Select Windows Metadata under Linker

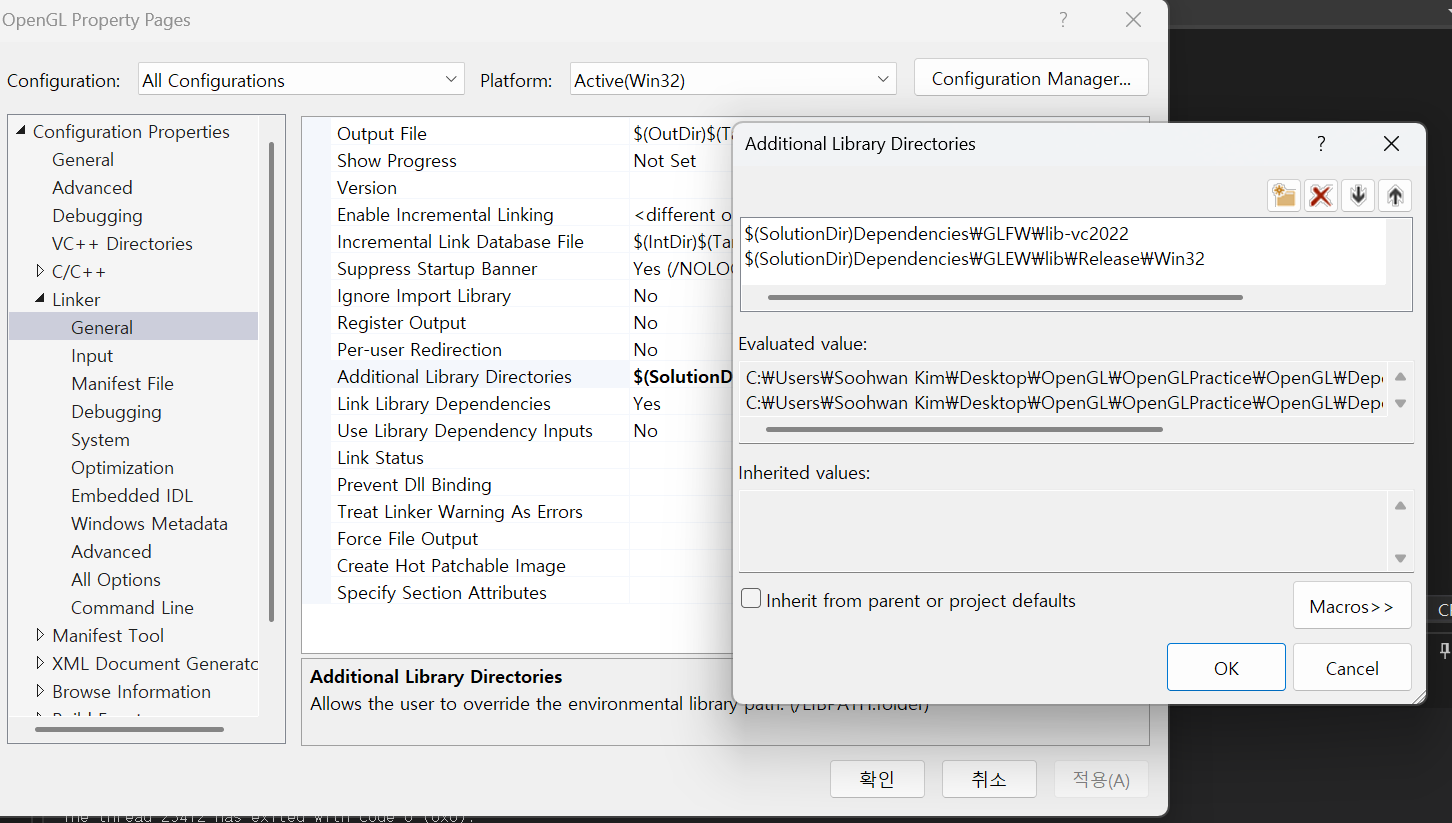[x=149, y=523]
